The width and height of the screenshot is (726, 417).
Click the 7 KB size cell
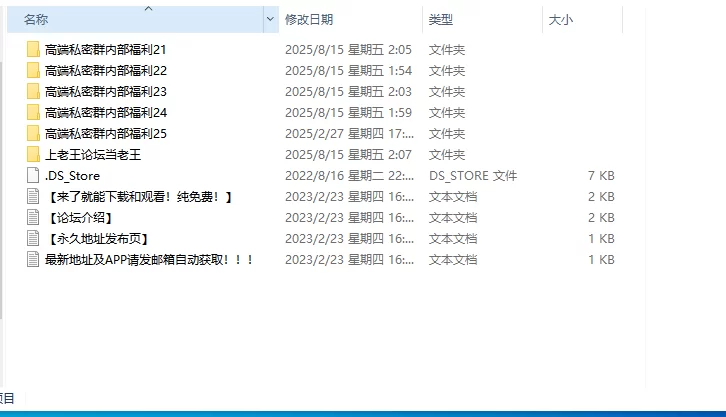[x=601, y=176]
